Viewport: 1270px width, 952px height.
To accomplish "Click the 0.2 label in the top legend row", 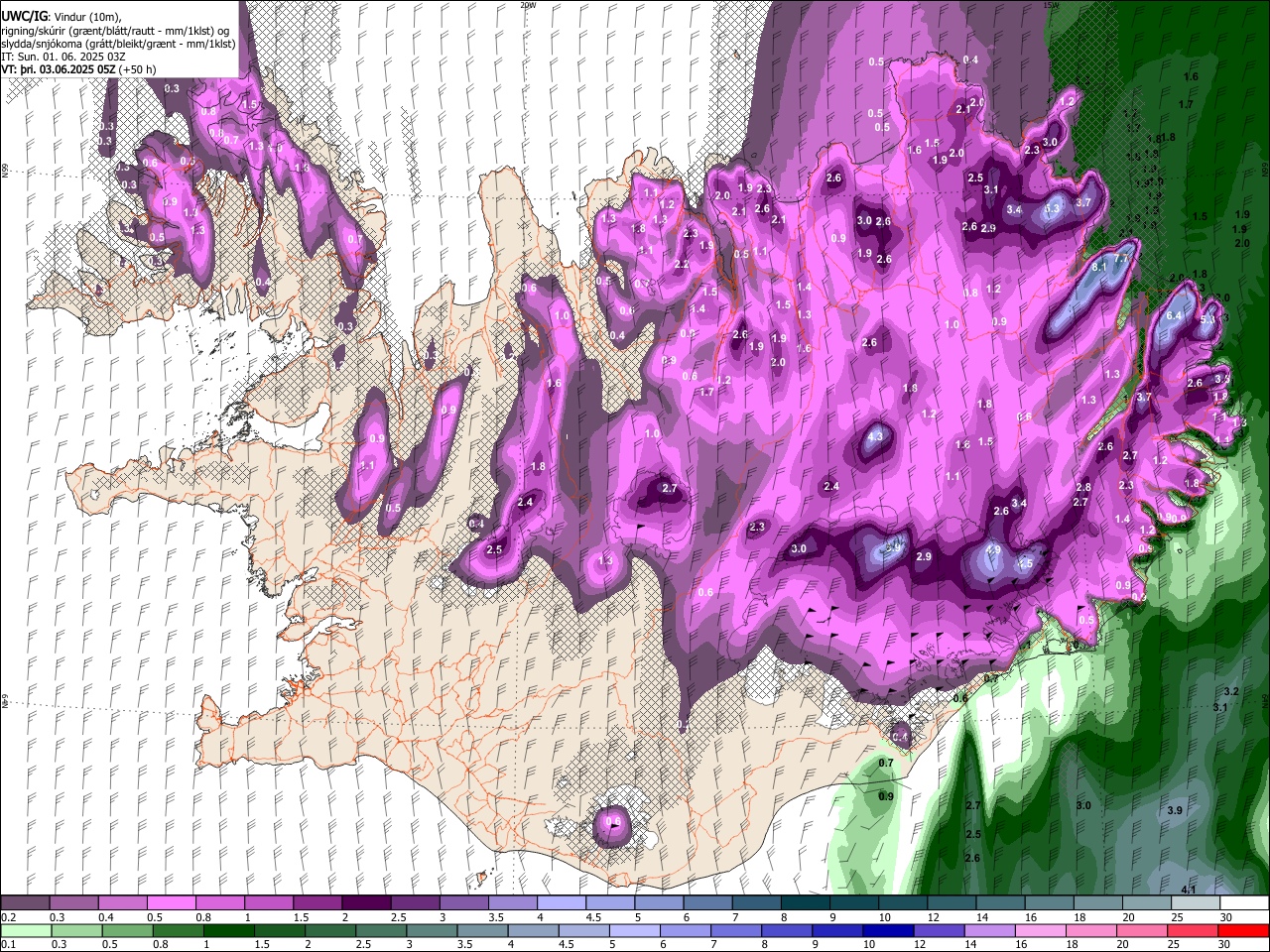I will coord(7,917).
